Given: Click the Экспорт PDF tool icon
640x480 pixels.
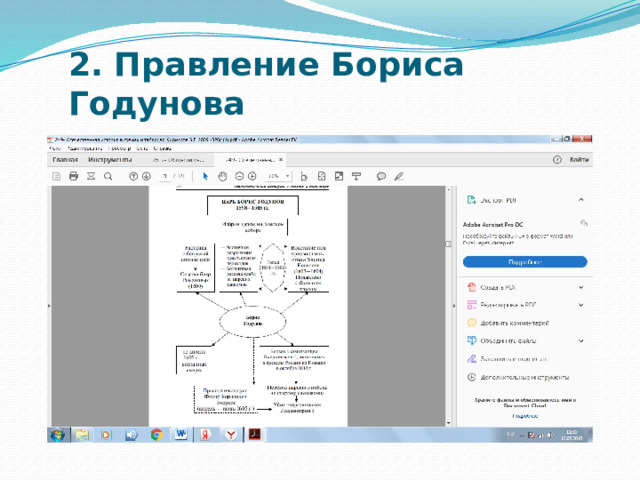Looking at the screenshot, I should (x=471, y=200).
